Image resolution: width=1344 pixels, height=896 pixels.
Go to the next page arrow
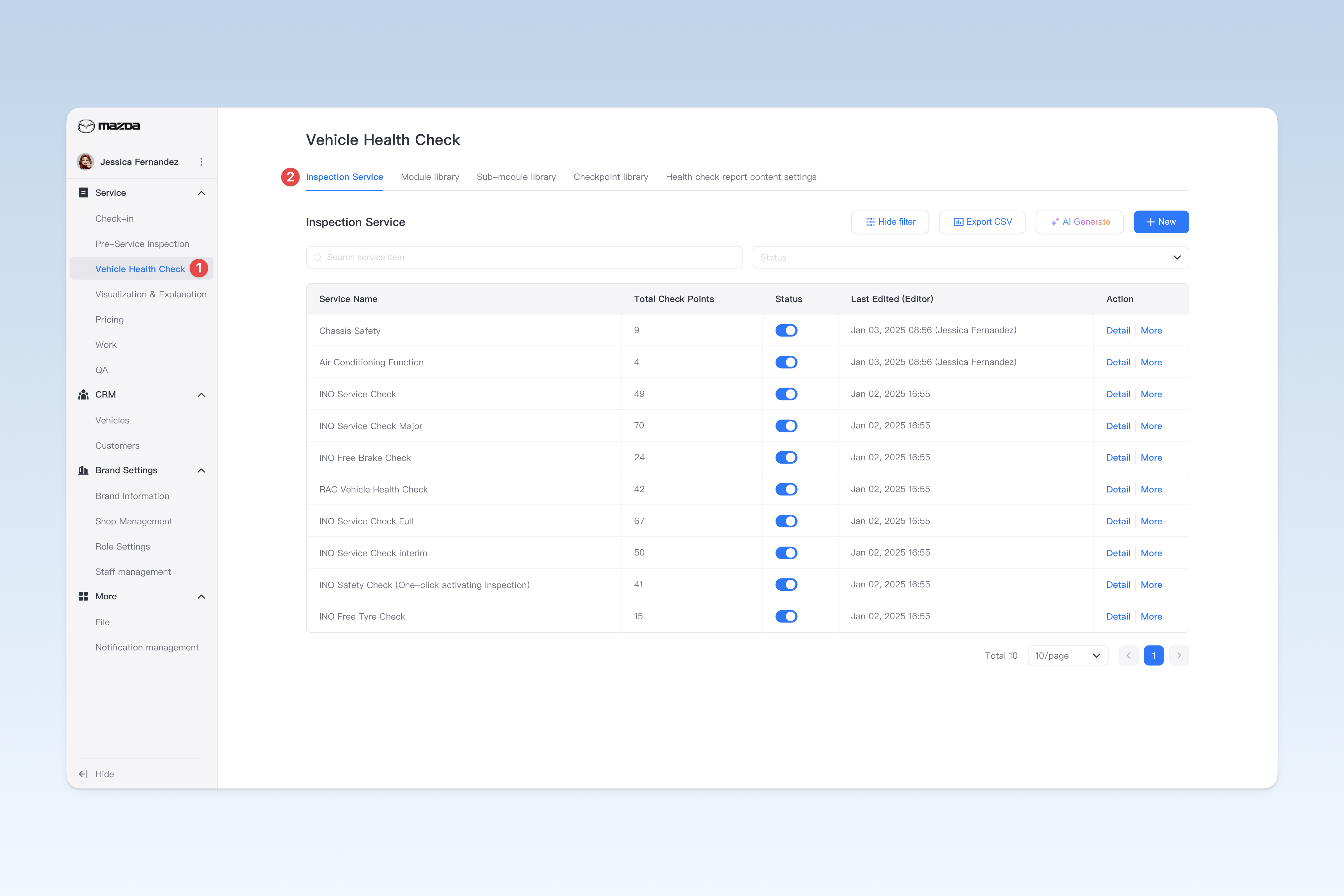pos(1179,655)
